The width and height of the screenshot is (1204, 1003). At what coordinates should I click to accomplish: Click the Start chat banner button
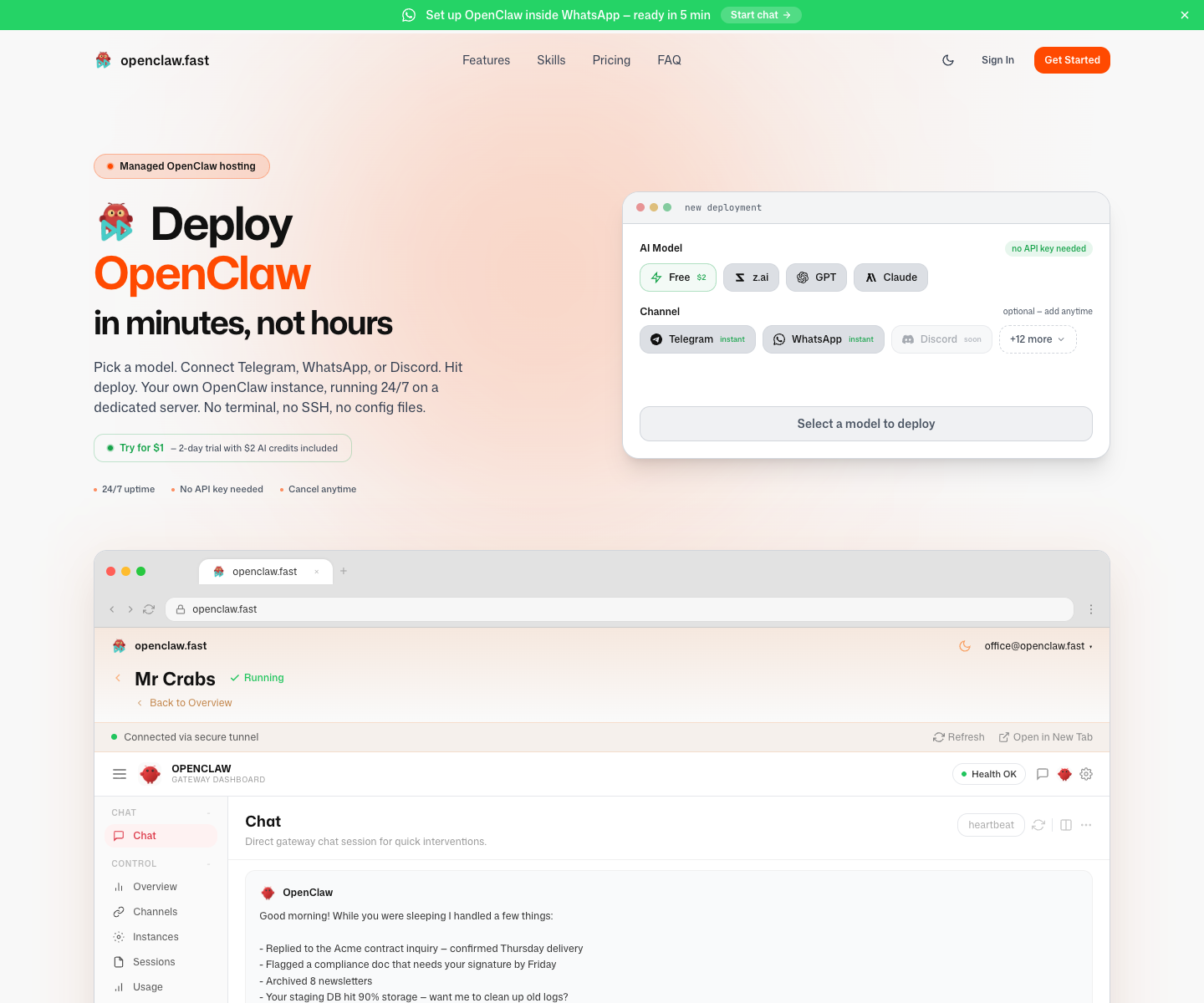pyautogui.click(x=761, y=15)
